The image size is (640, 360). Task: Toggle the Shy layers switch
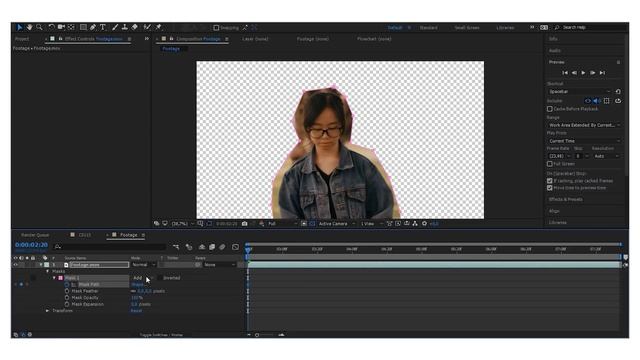tap(202, 247)
